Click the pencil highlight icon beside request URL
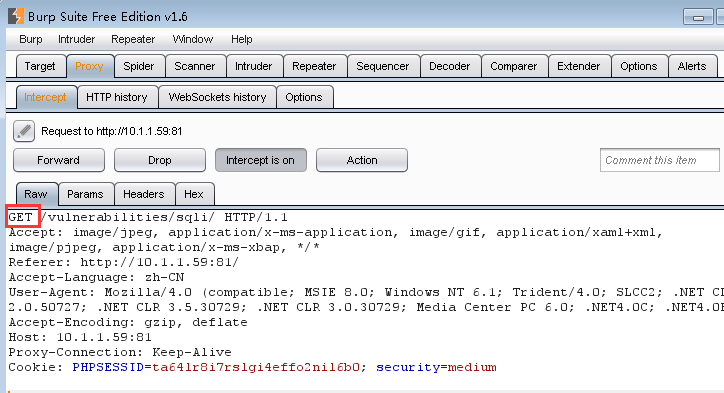Screen dimensions: 724x393 click(24, 131)
